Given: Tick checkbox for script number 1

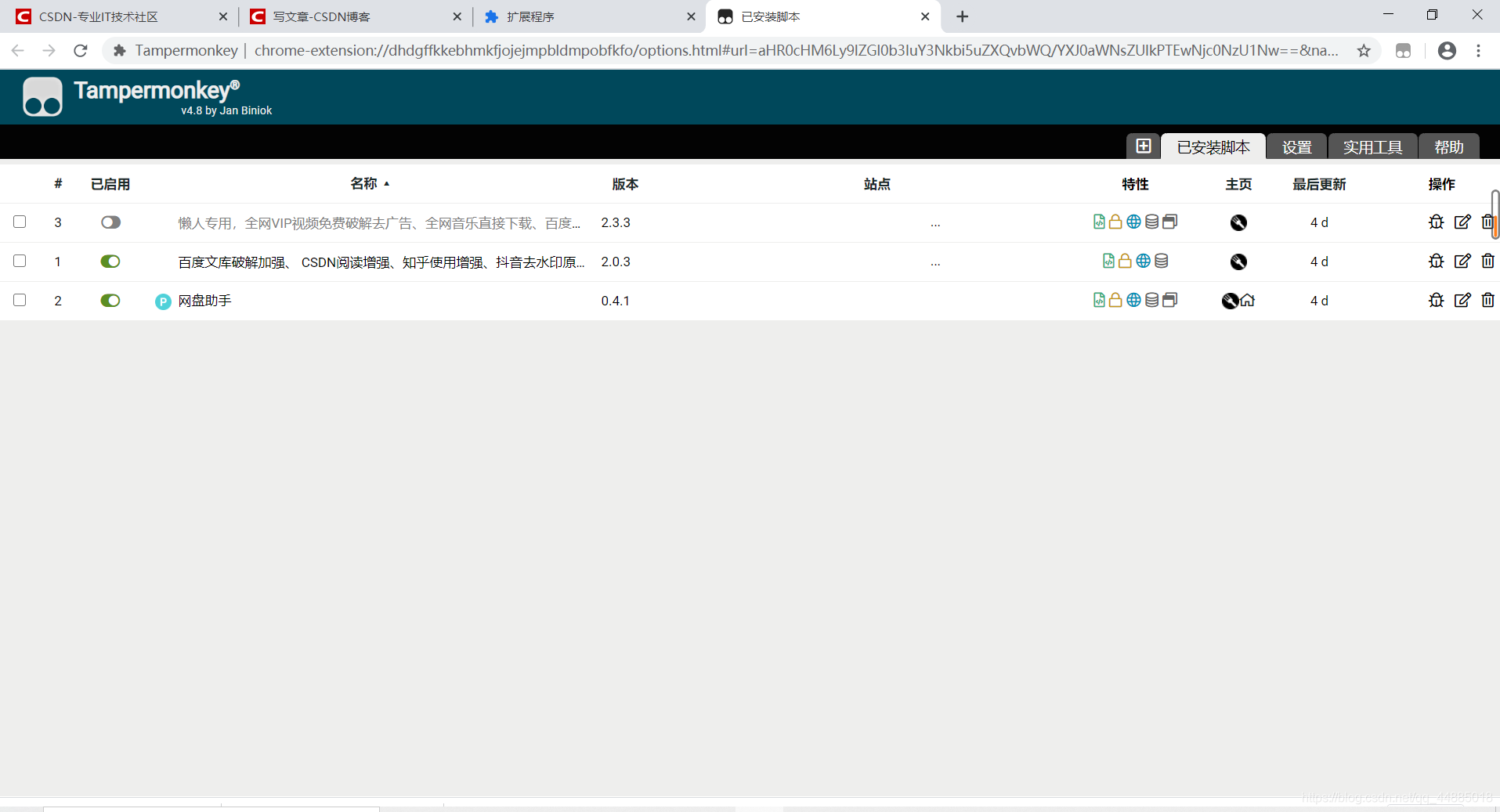Looking at the screenshot, I should point(20,261).
